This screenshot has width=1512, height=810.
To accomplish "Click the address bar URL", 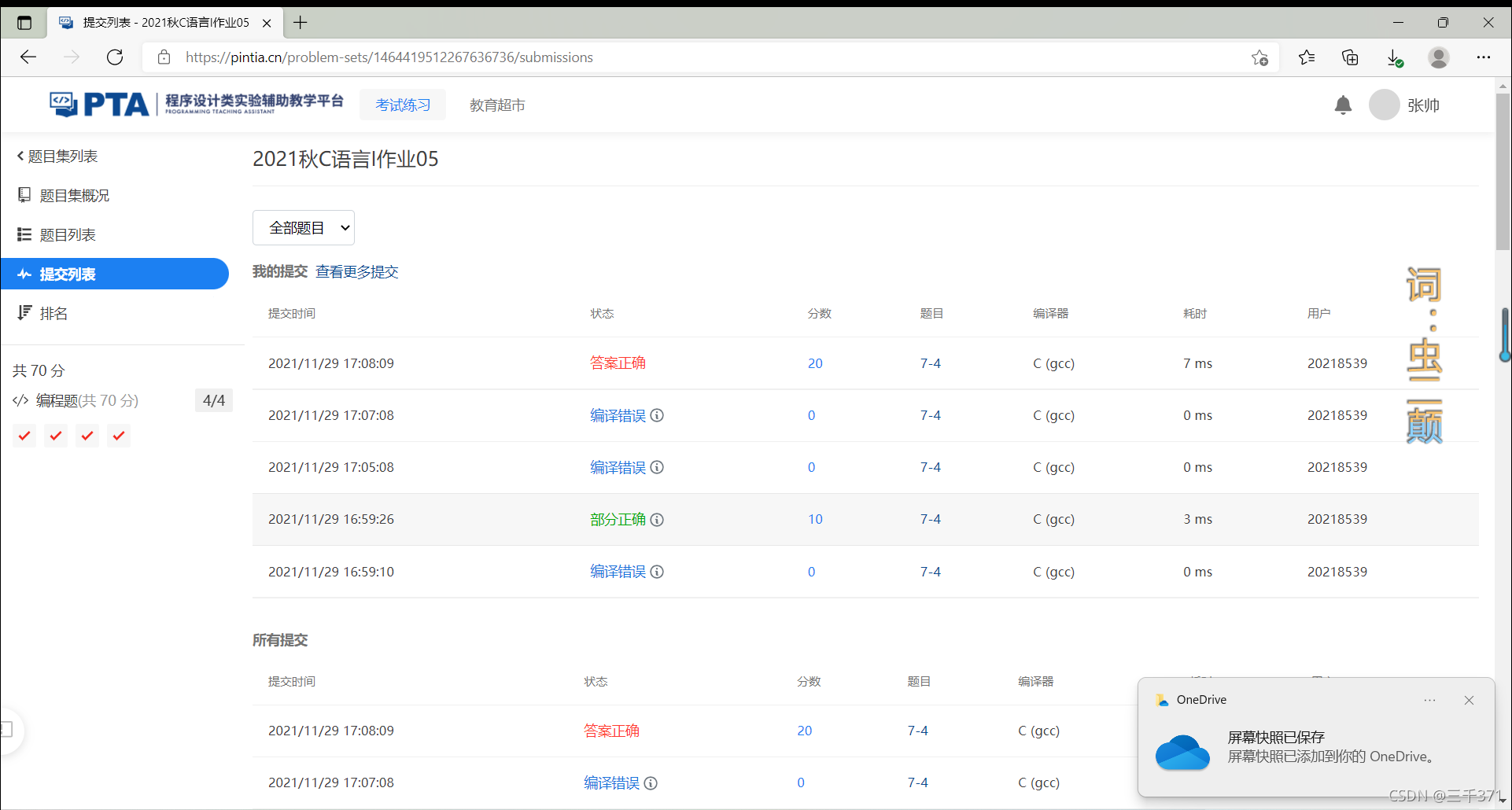I will (389, 57).
